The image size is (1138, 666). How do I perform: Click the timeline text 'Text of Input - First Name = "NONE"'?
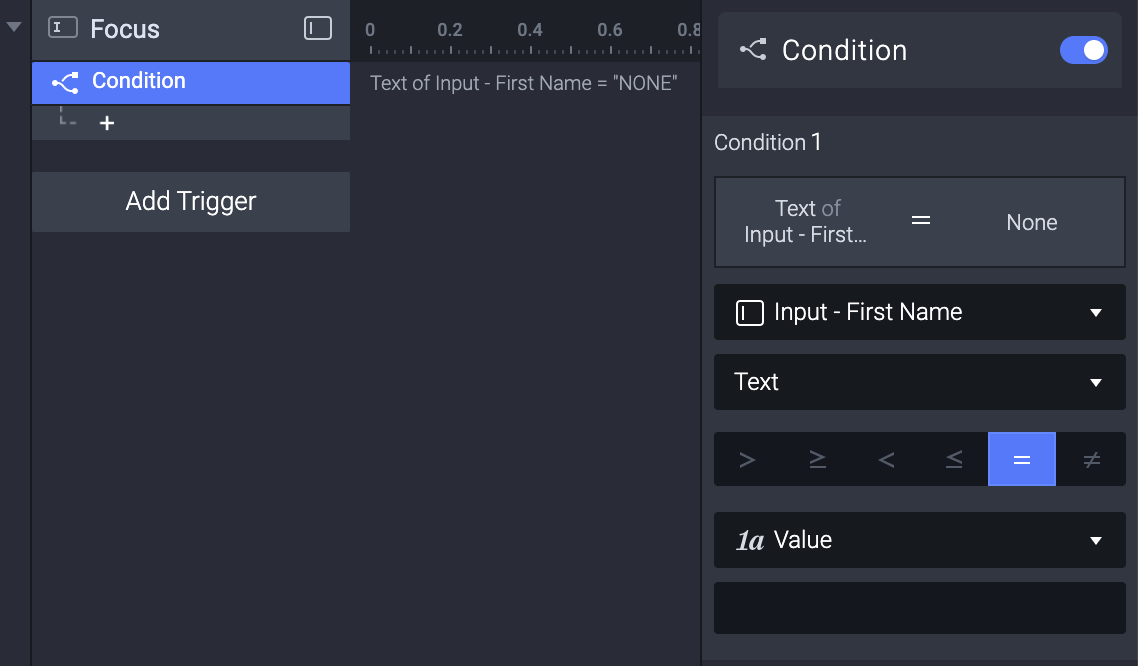pos(523,83)
